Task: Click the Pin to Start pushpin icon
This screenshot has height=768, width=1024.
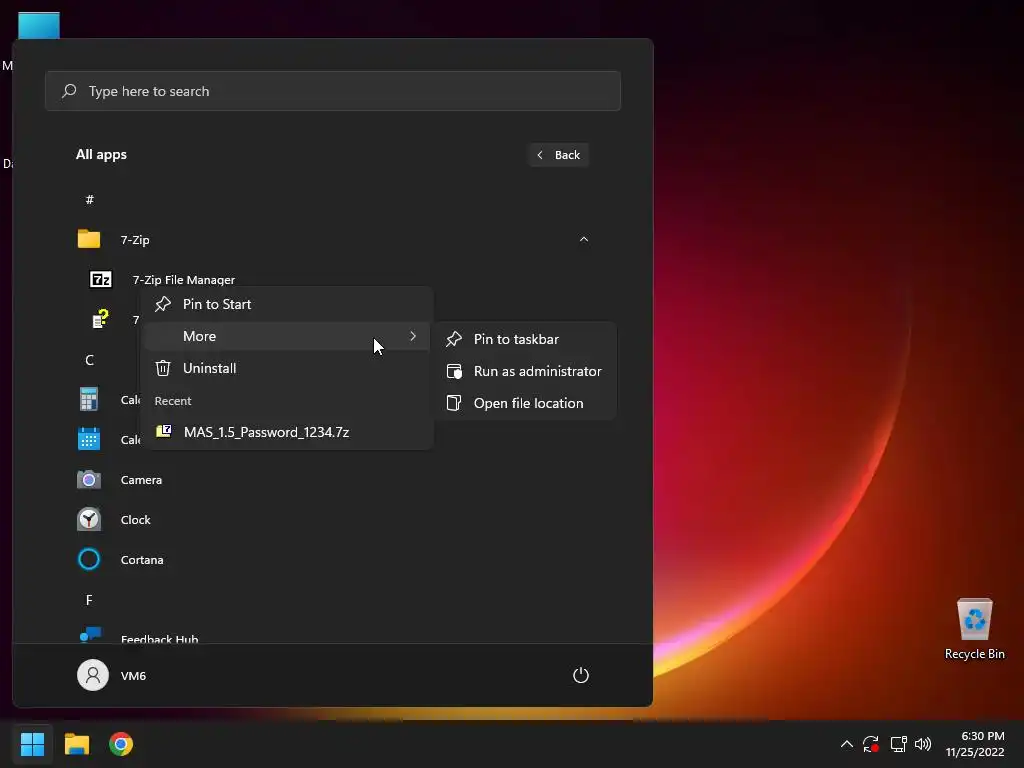Action: pyautogui.click(x=163, y=304)
